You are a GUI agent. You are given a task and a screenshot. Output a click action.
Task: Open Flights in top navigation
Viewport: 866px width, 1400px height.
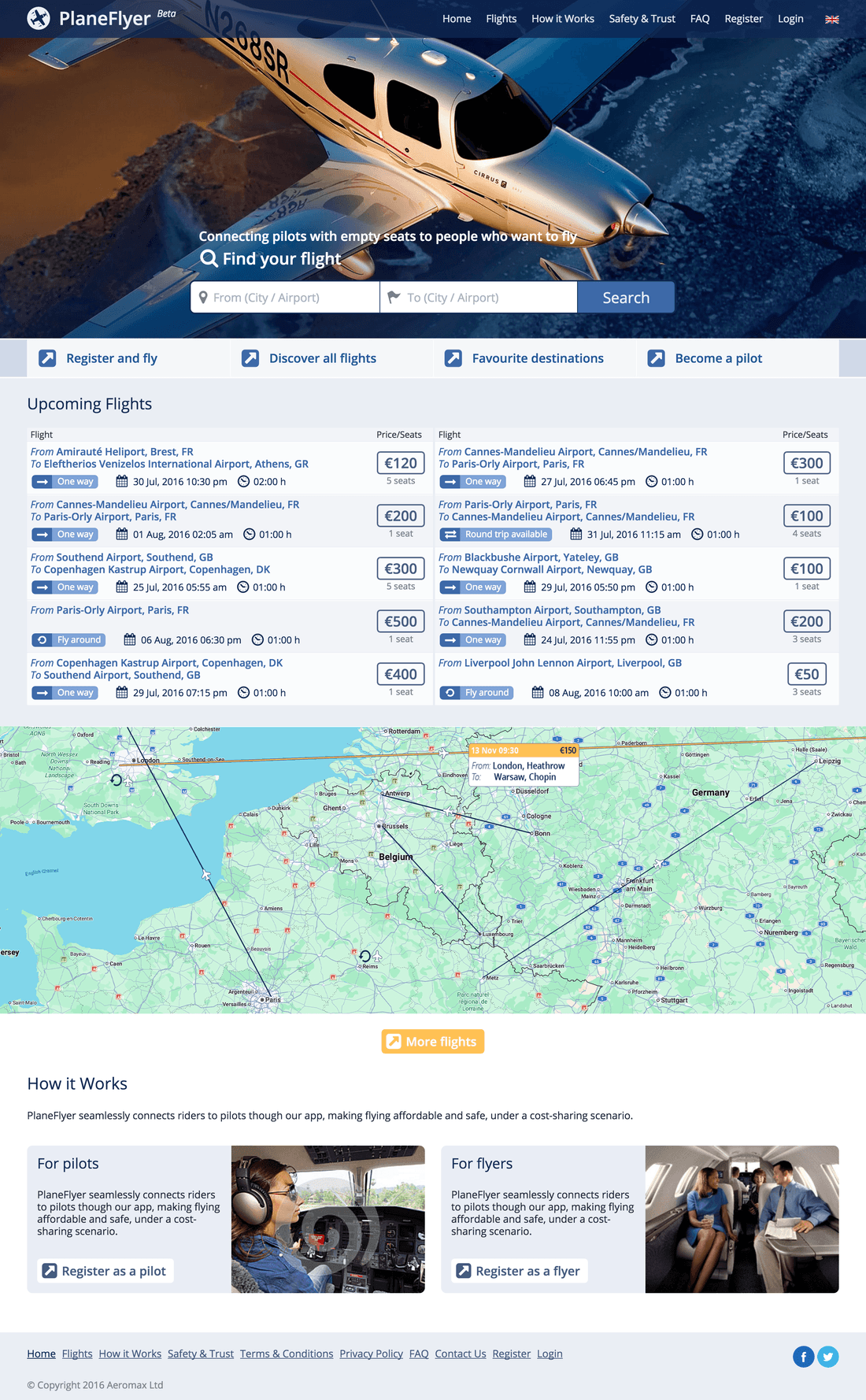[x=501, y=19]
